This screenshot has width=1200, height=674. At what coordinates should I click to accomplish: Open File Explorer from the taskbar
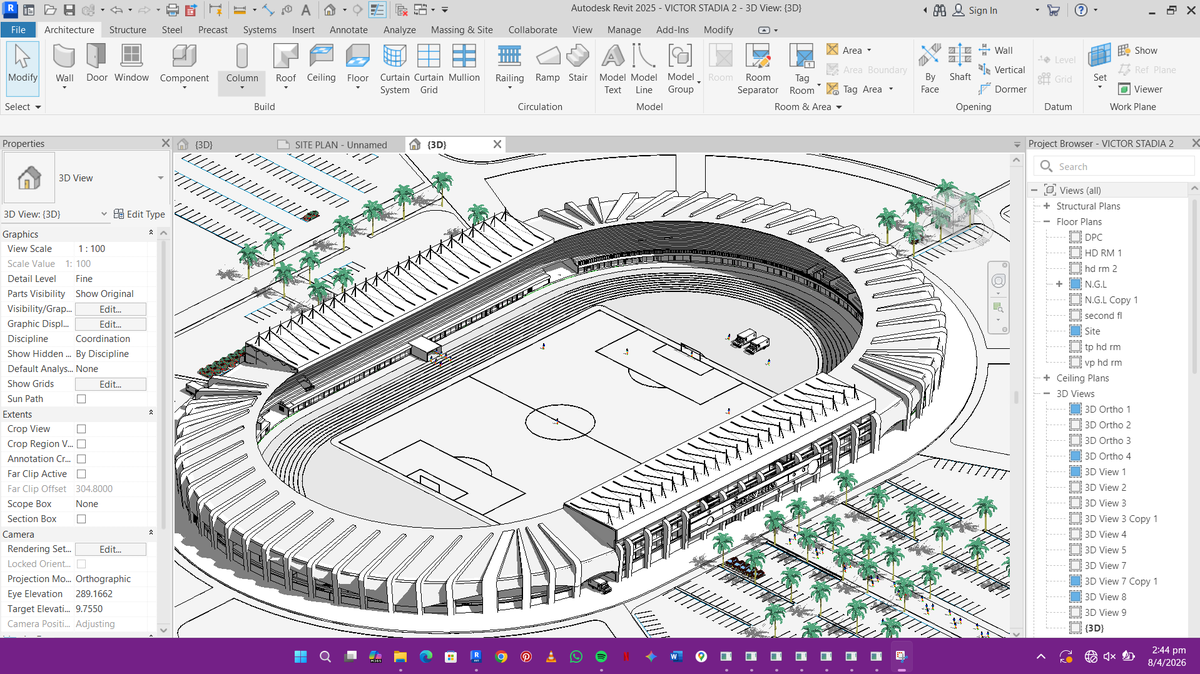401,657
